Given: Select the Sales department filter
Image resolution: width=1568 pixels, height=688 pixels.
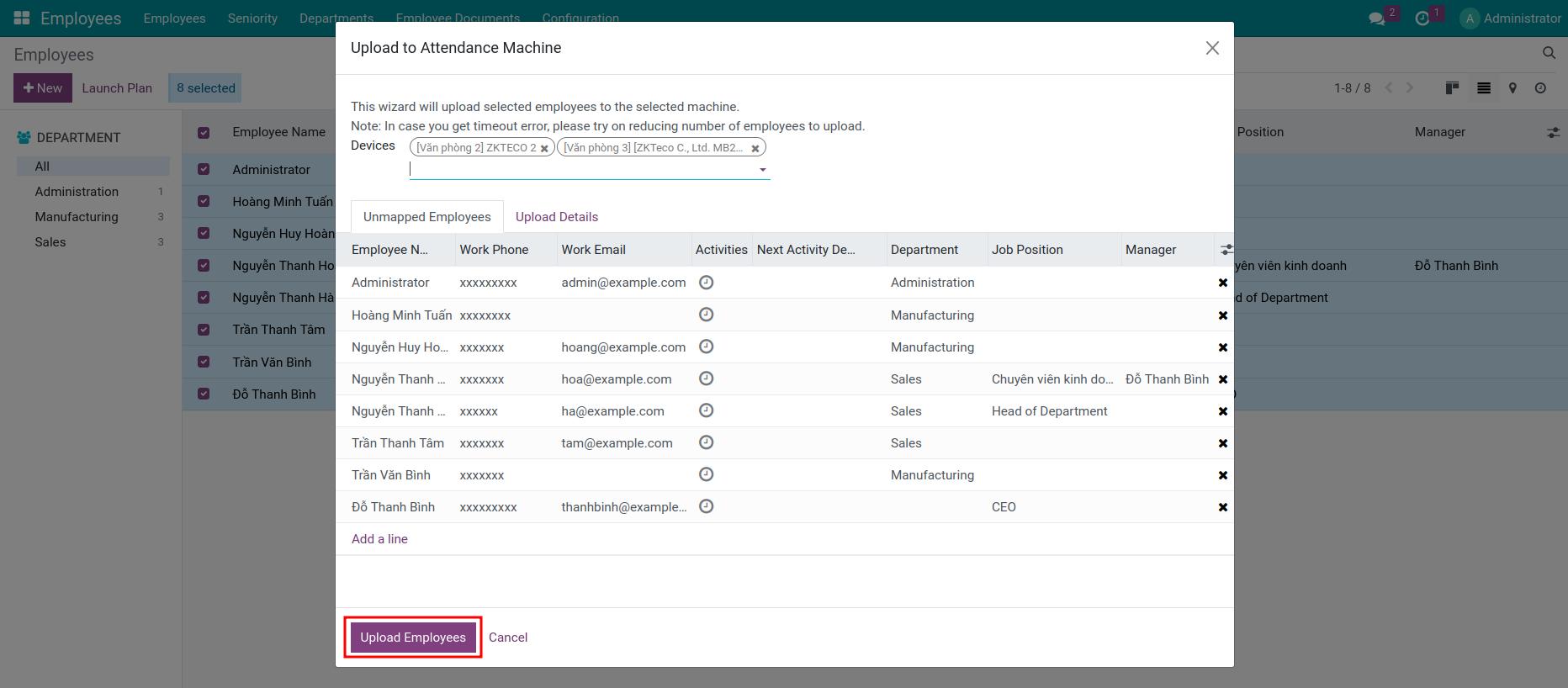Looking at the screenshot, I should (93, 242).
